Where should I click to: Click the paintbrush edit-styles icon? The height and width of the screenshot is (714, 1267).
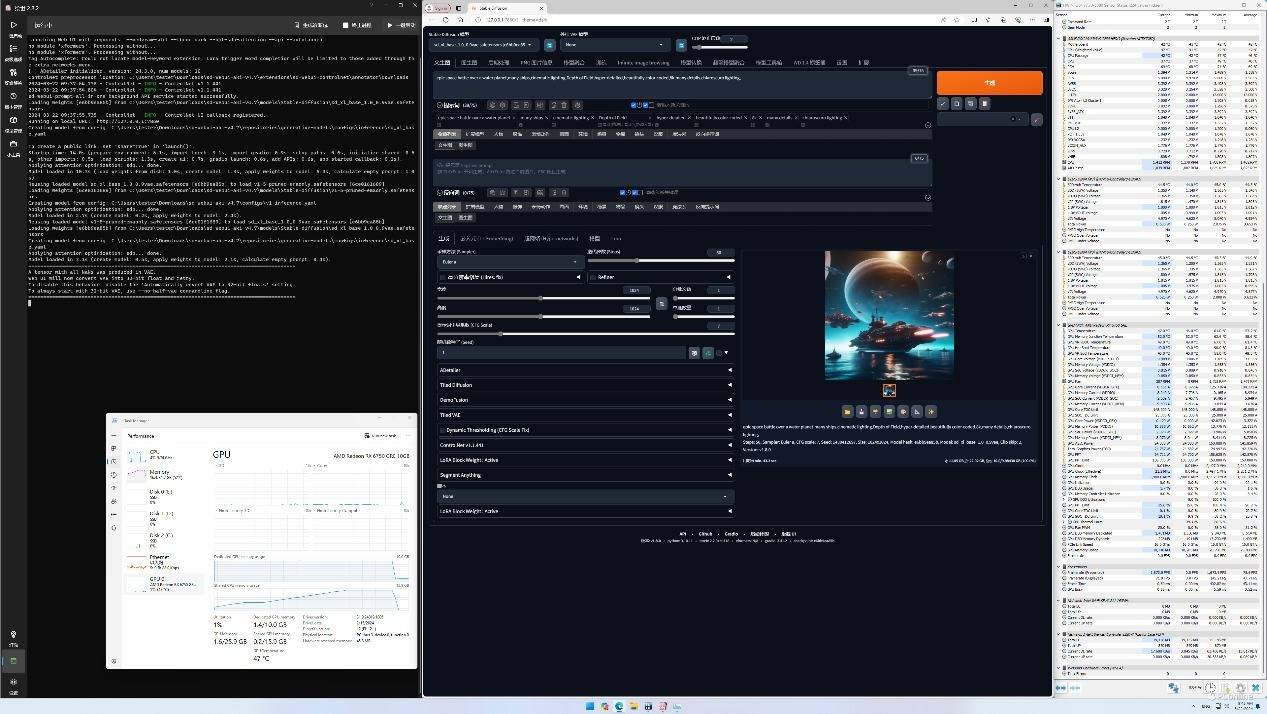(x=1036, y=119)
